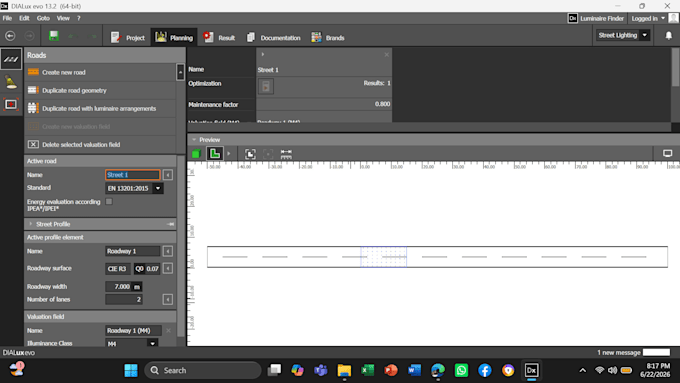The width and height of the screenshot is (680, 383).
Task: Collapse the Roads tool list with arrow
Action: (180, 72)
